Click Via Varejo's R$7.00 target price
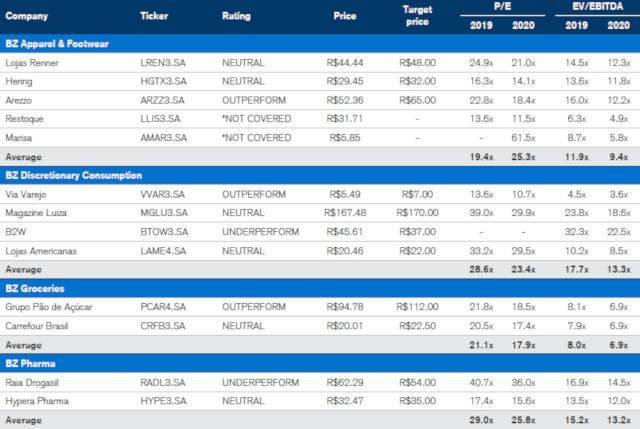This screenshot has height=429, width=640. pyautogui.click(x=417, y=194)
